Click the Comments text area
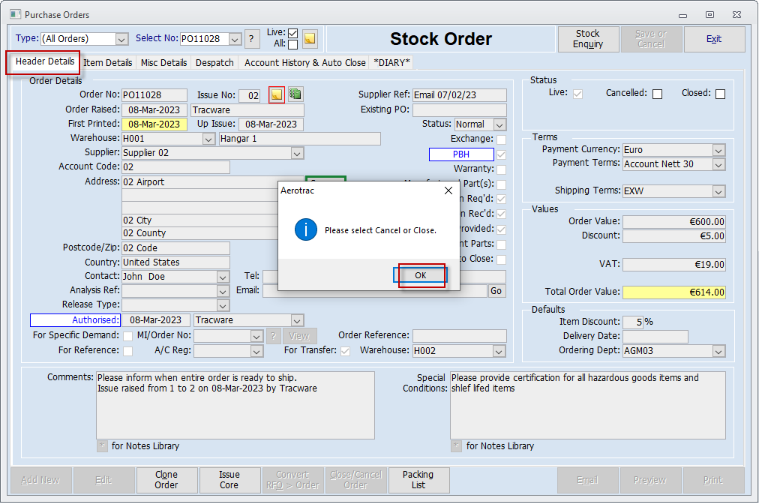Image resolution: width=759 pixels, height=503 pixels. (x=235, y=405)
